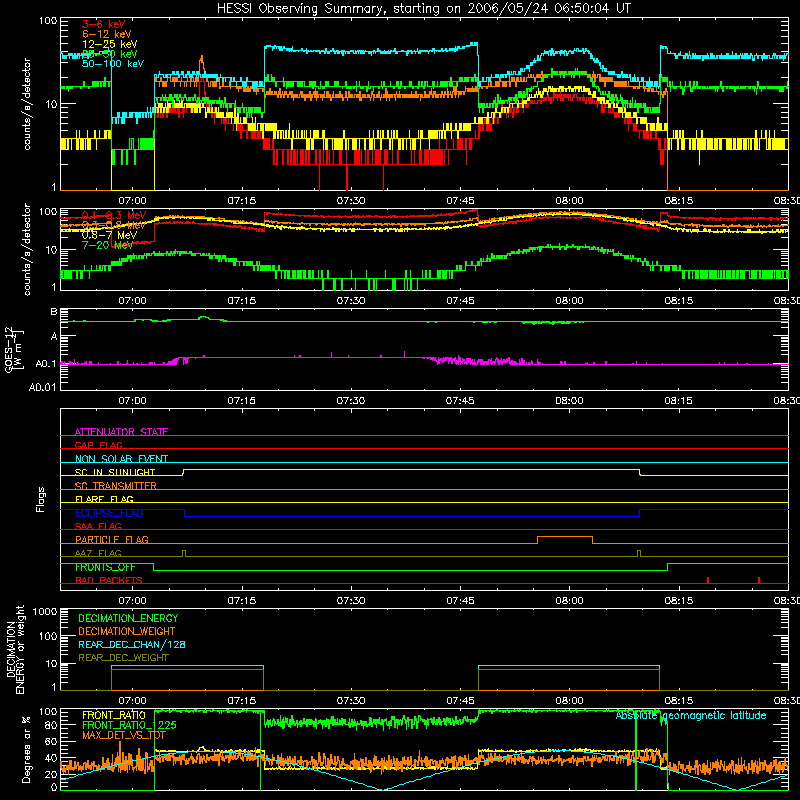Click the "7-20 MeV" legend label
This screenshot has width=800, height=800.
tap(107, 245)
